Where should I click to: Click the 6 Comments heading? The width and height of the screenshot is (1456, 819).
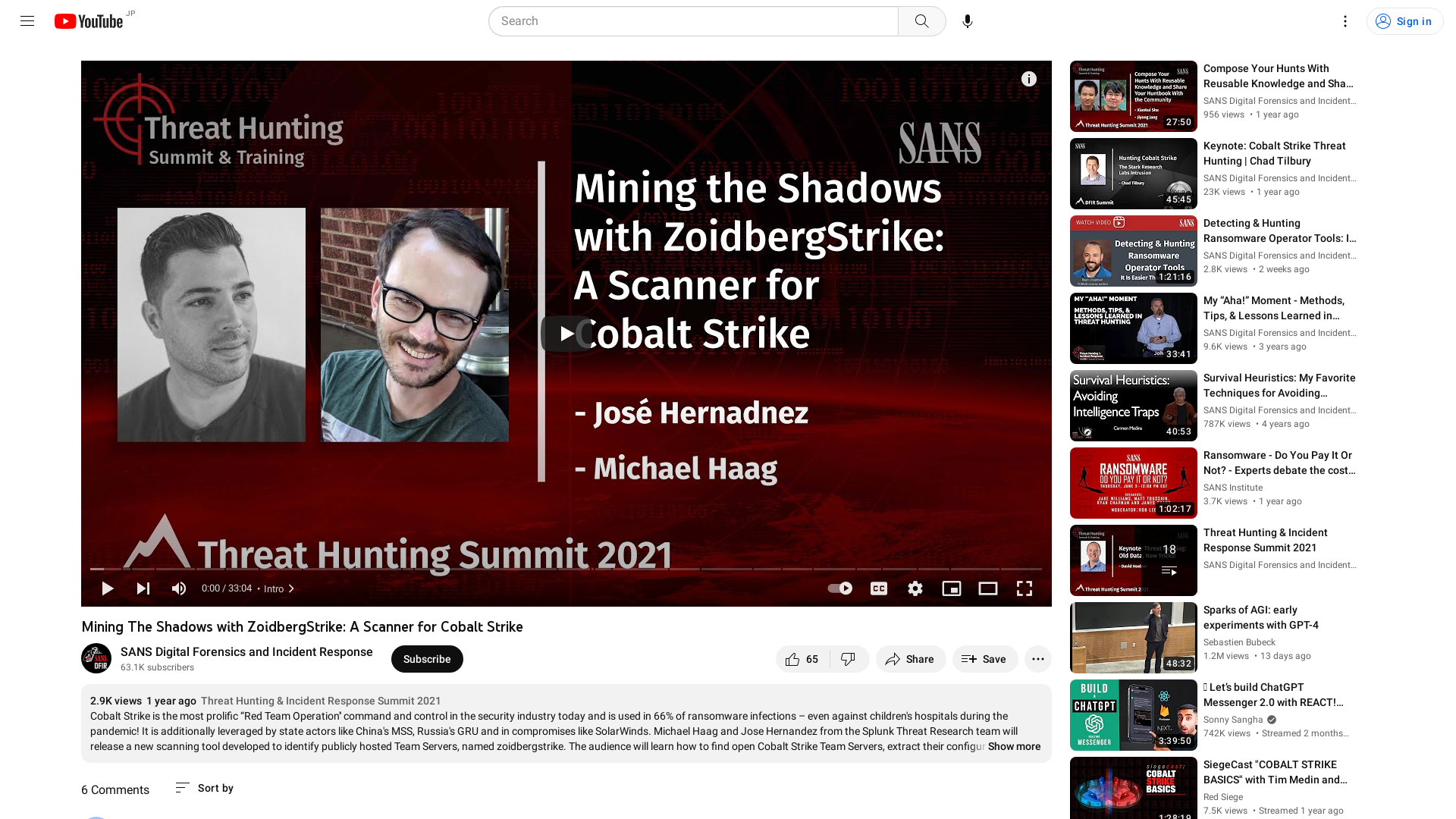[x=115, y=789]
